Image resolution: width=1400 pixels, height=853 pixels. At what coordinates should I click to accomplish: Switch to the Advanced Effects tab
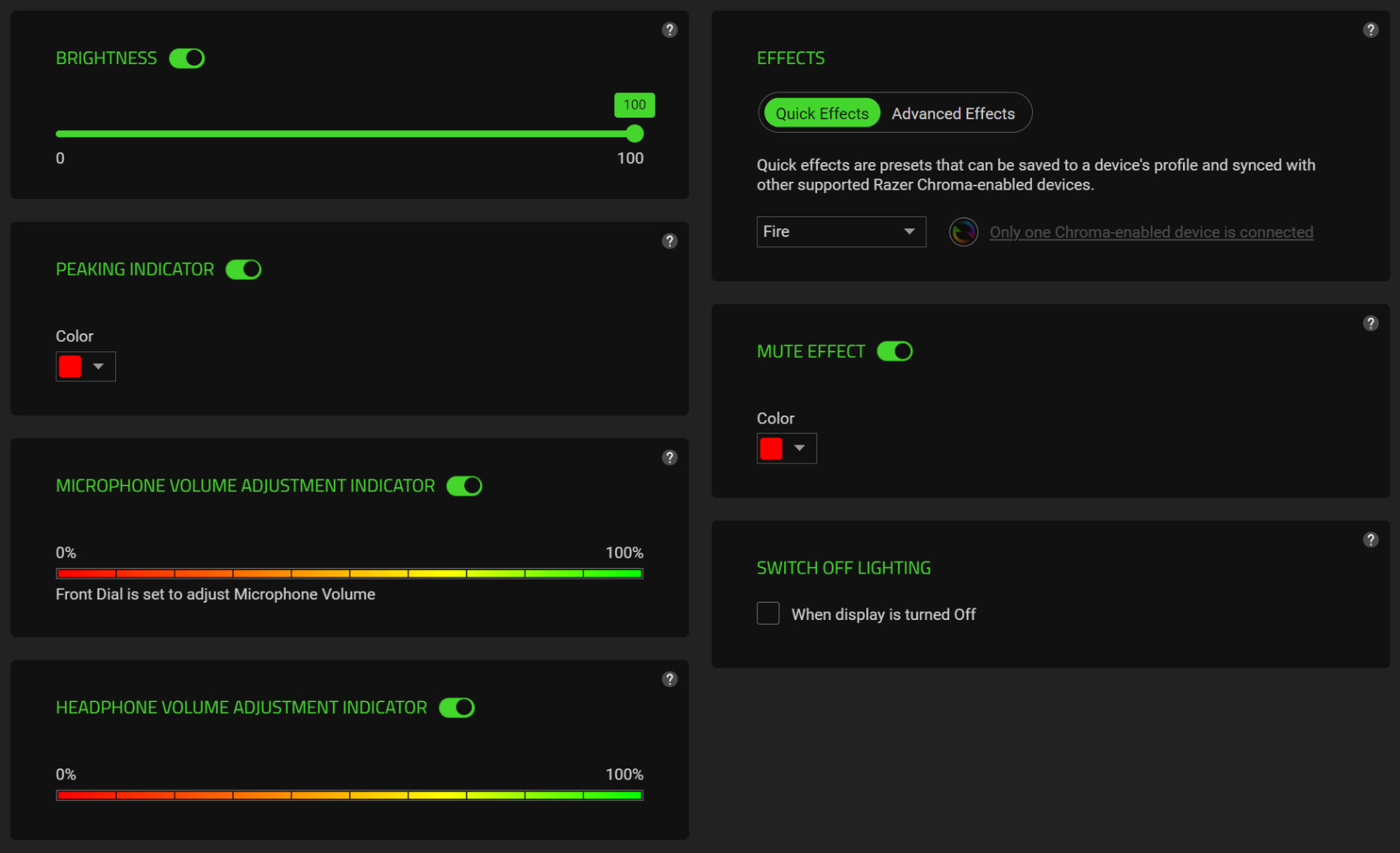[x=953, y=114]
